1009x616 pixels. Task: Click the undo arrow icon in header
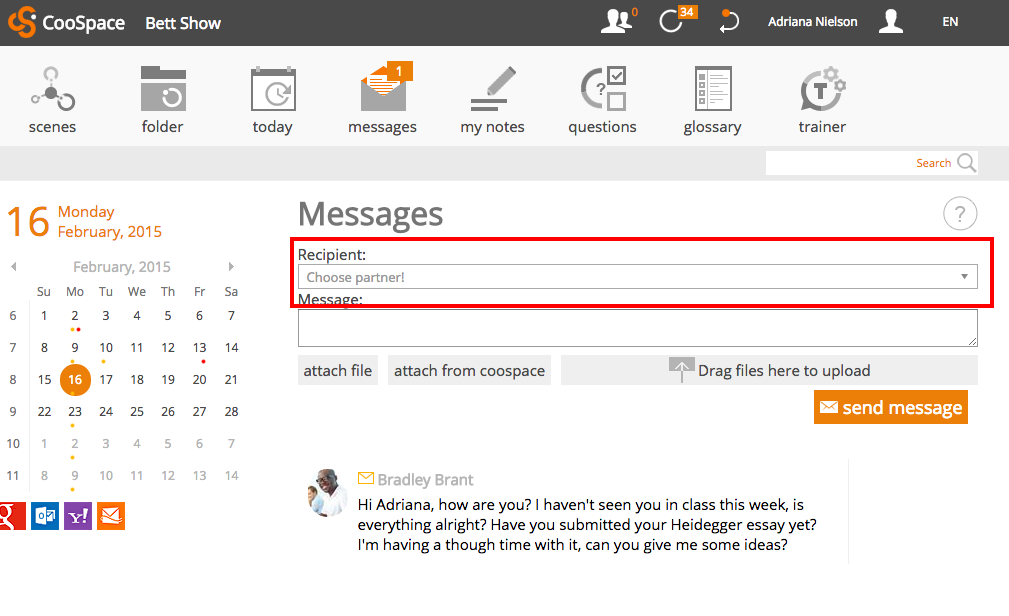tap(730, 21)
